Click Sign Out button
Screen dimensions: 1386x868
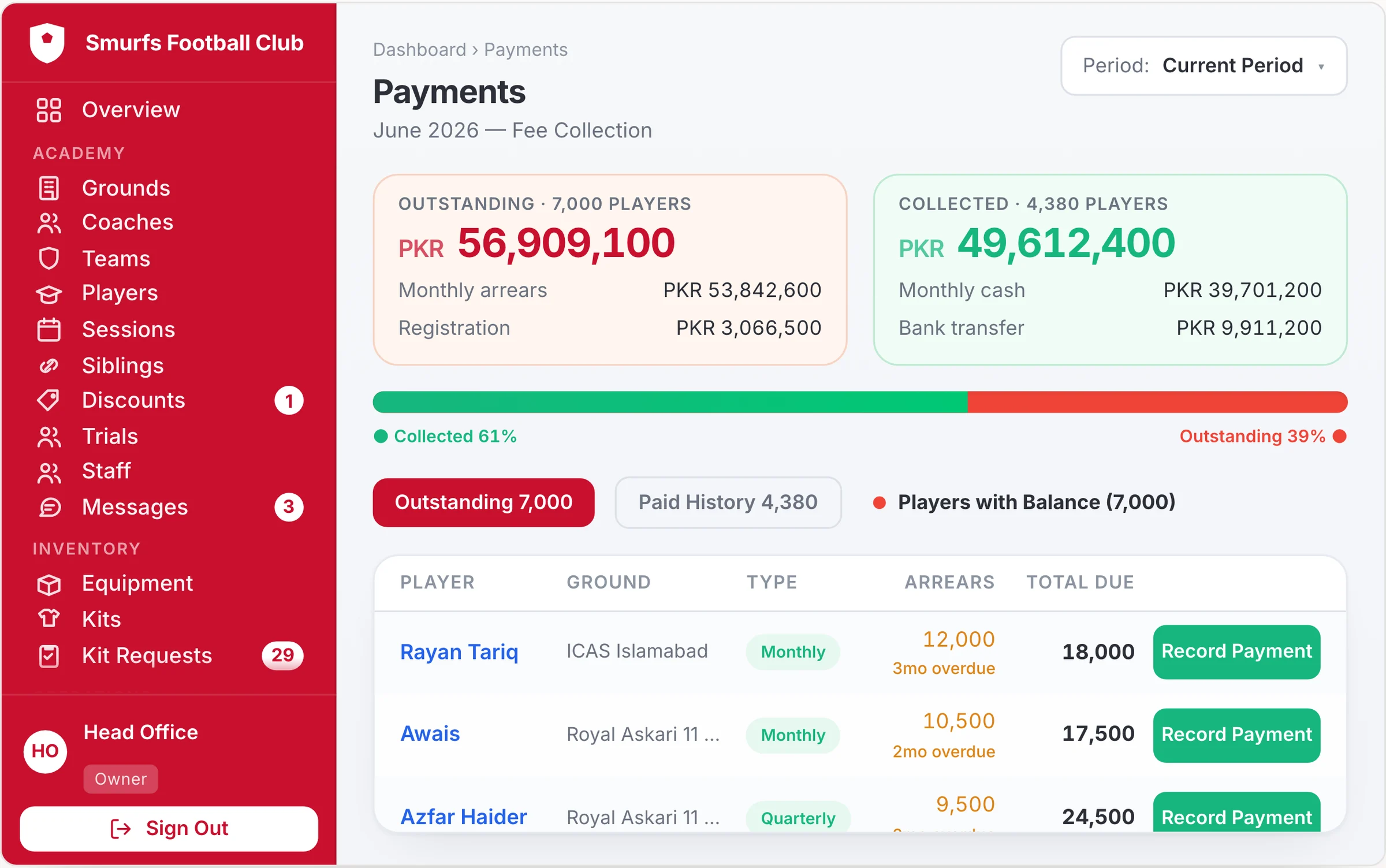(169, 829)
